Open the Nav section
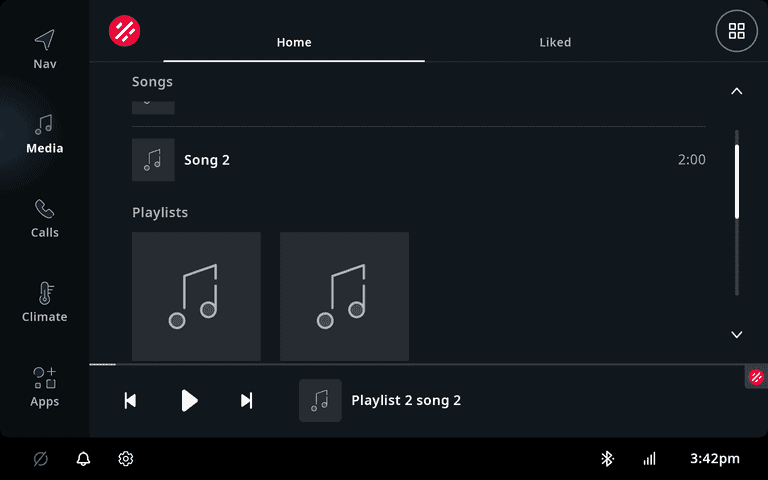This screenshot has height=480, width=768. click(x=44, y=49)
